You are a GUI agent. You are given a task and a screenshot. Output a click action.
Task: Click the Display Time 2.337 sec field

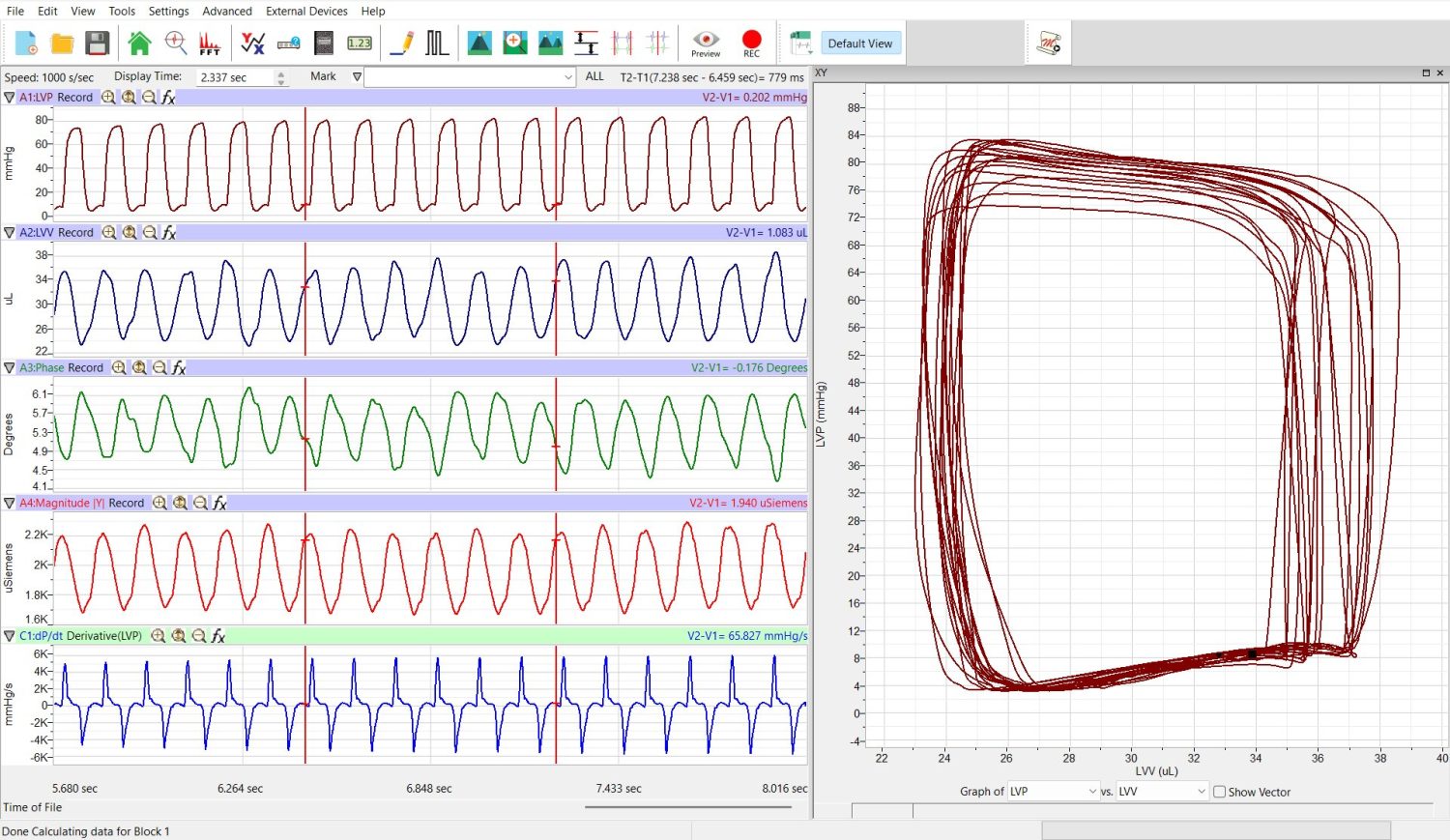(x=236, y=77)
